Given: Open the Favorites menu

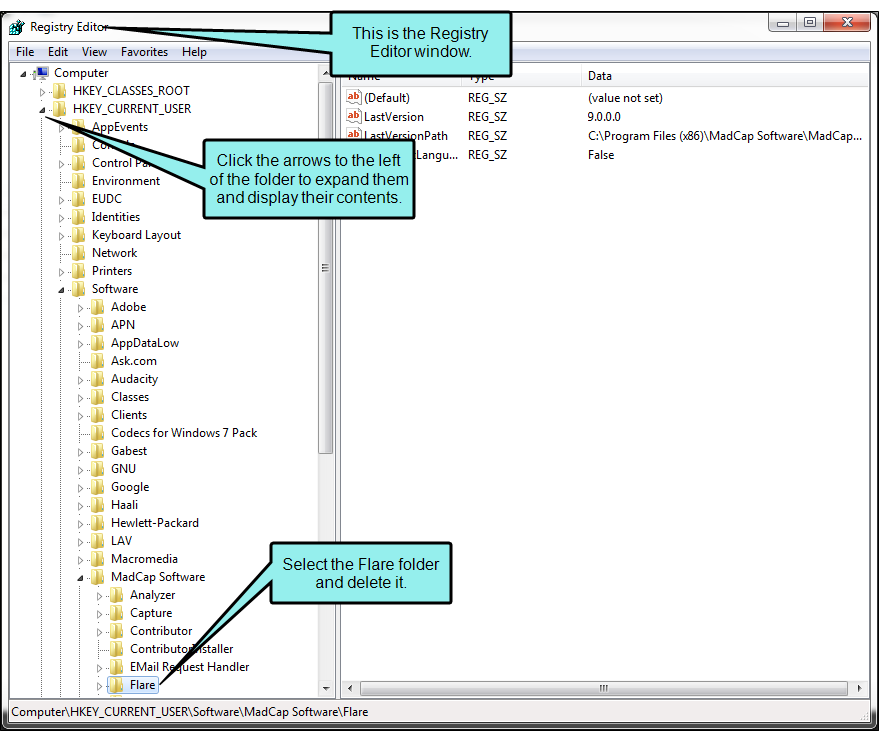Looking at the screenshot, I should click(144, 52).
